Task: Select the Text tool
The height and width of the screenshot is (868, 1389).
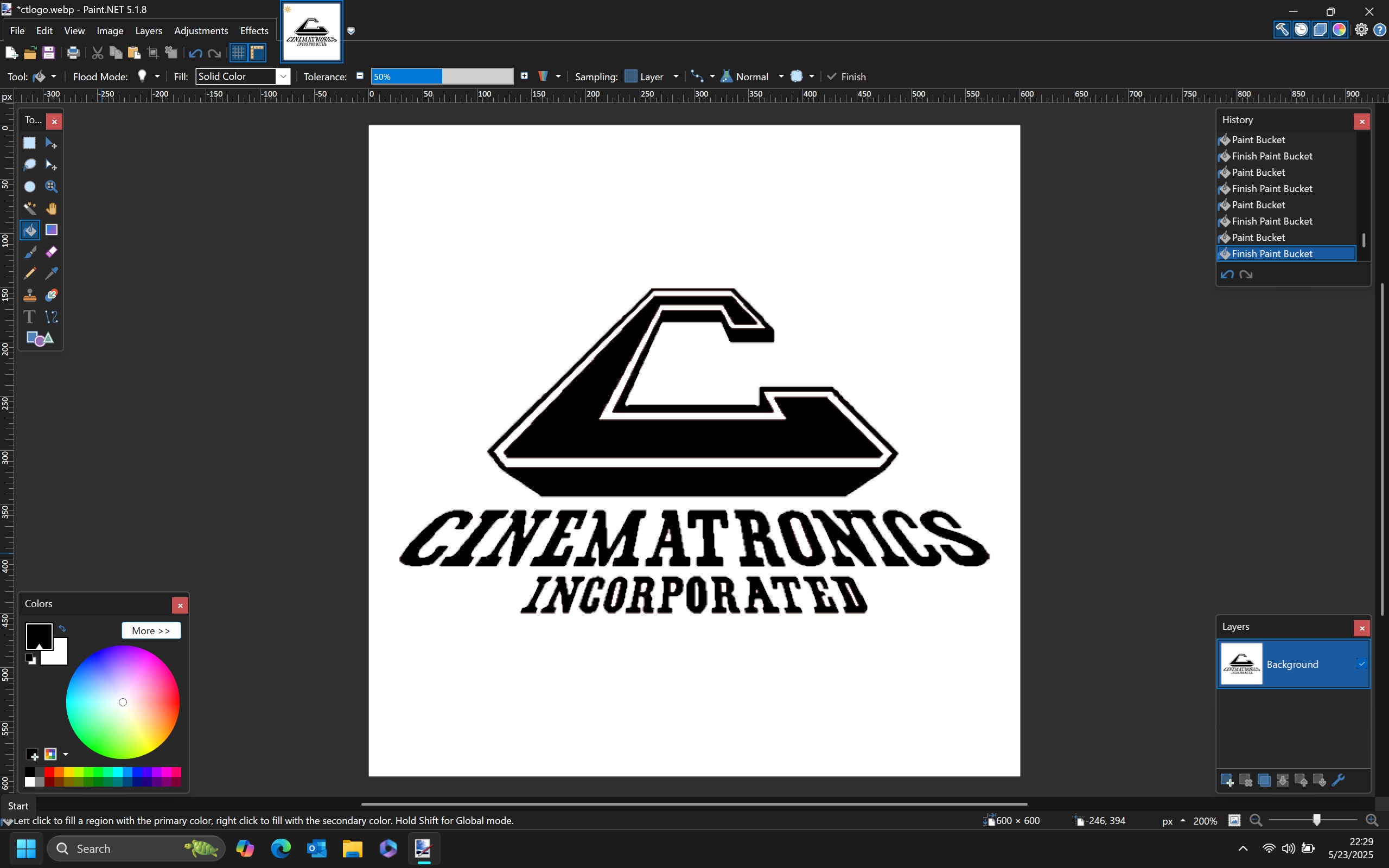Action: tap(29, 317)
